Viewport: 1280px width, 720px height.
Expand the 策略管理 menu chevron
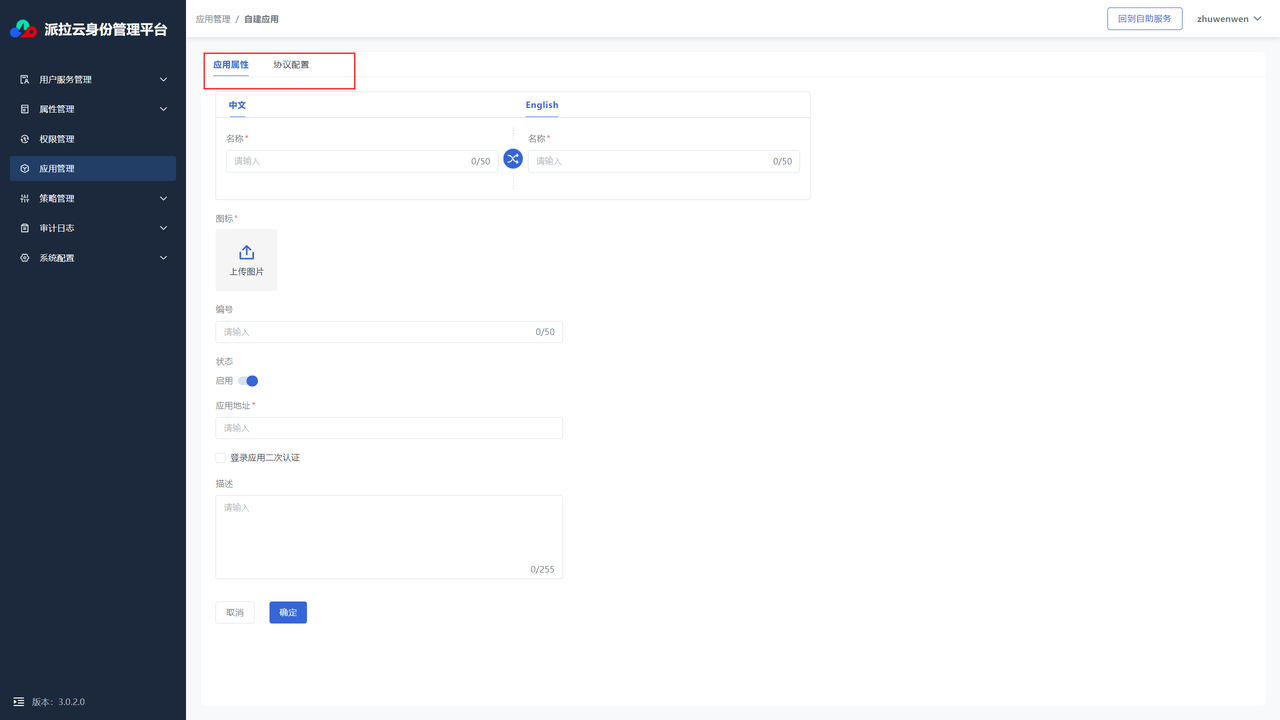(164, 199)
